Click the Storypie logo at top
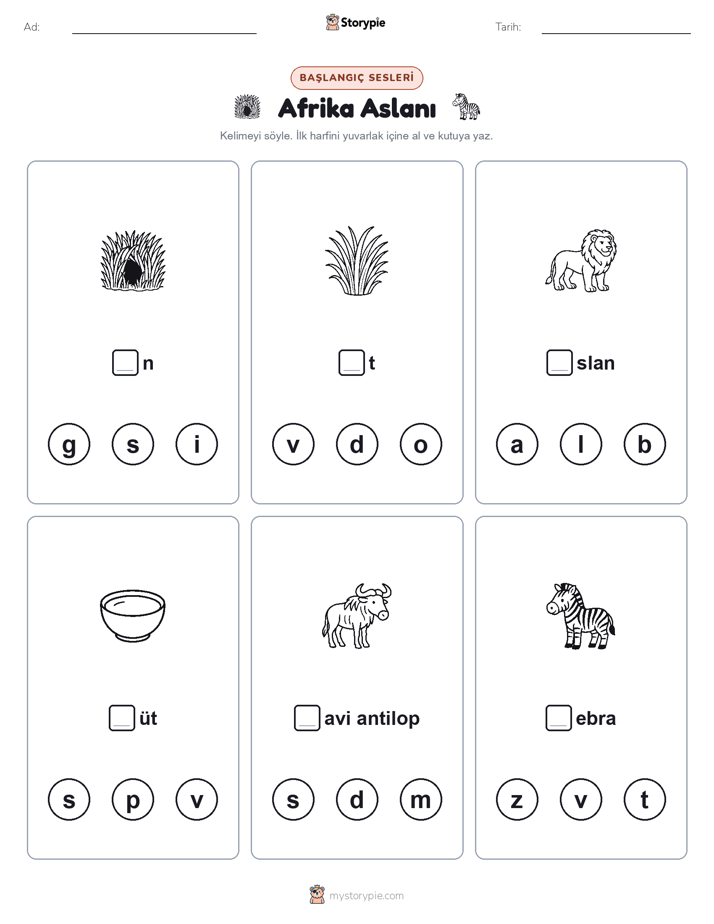Viewport: 714px width, 924px height. [355, 22]
